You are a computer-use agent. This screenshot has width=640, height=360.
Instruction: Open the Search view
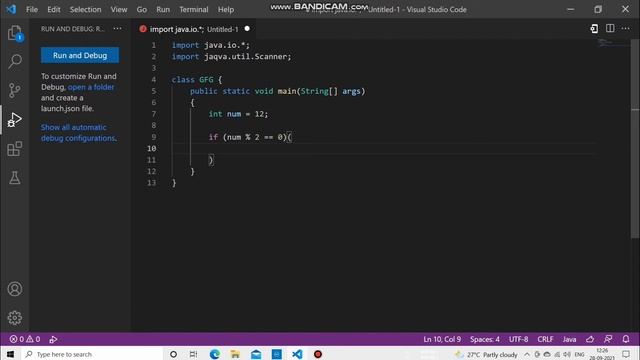click(x=15, y=62)
